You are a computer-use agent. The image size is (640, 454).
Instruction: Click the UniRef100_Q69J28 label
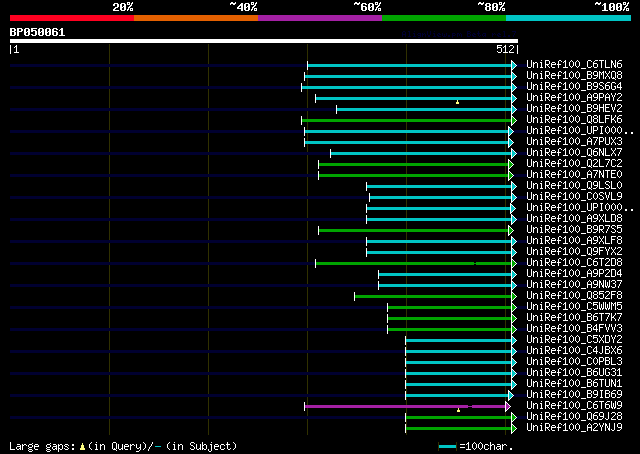[574, 417]
